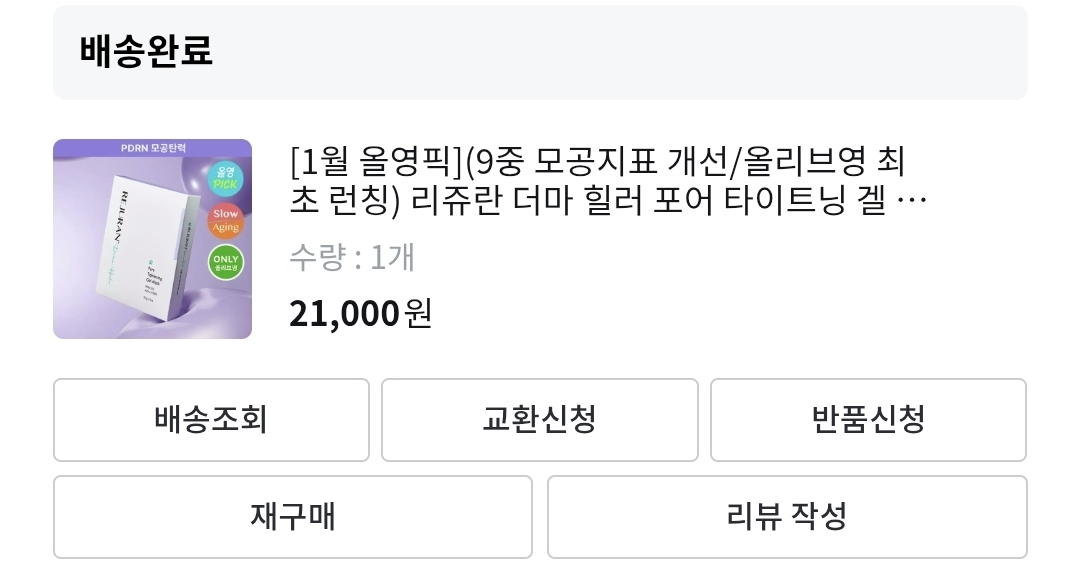Image resolution: width=1080 pixels, height=578 pixels.
Task: Select the 올리브영 최초 런칭 title text
Action: point(810,160)
